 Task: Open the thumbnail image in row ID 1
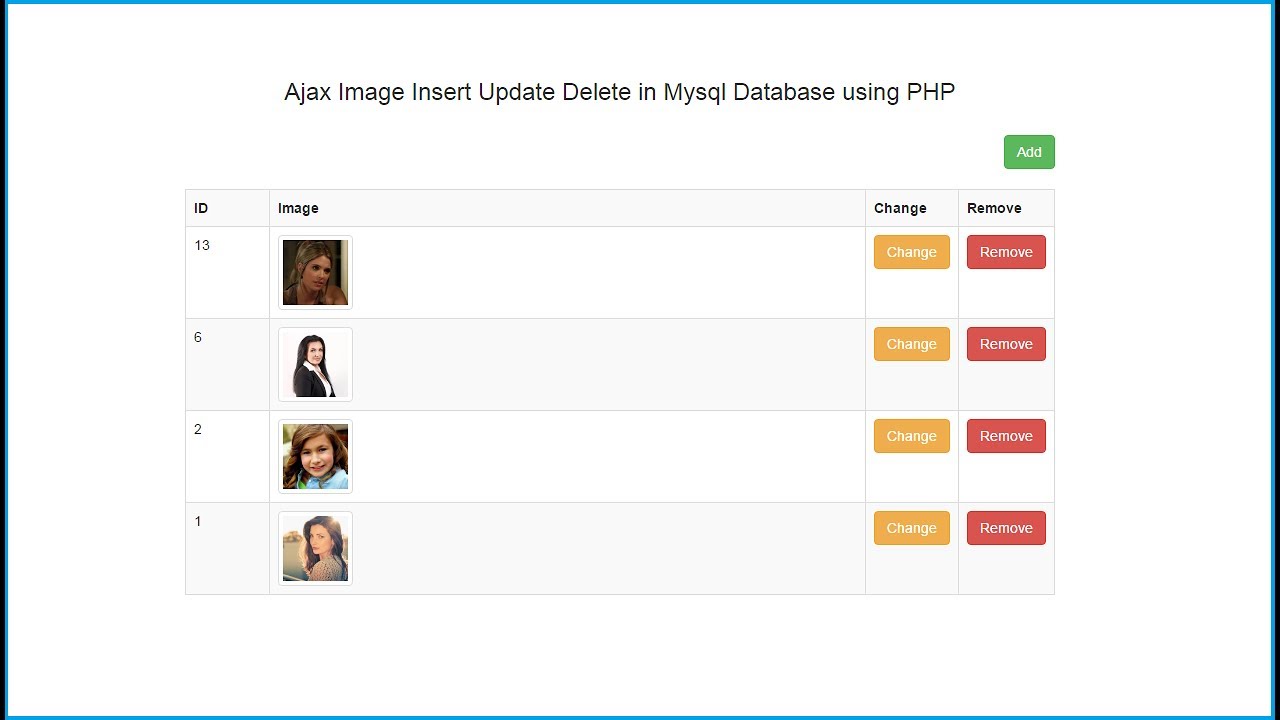tap(315, 548)
